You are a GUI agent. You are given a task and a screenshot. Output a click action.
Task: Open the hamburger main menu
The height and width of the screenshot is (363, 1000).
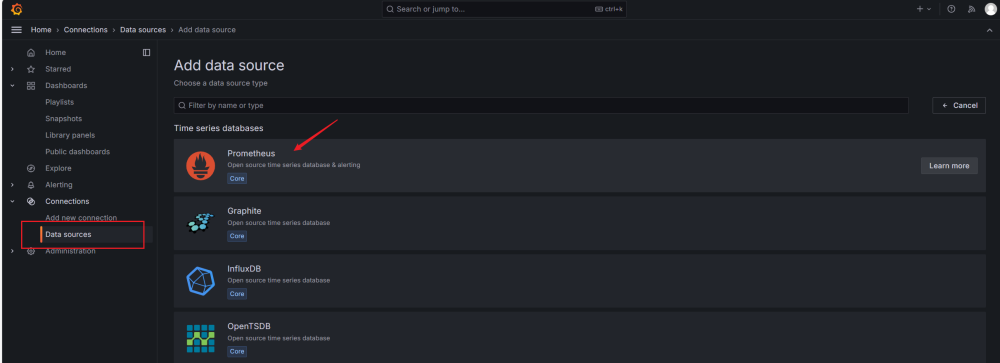click(17, 30)
